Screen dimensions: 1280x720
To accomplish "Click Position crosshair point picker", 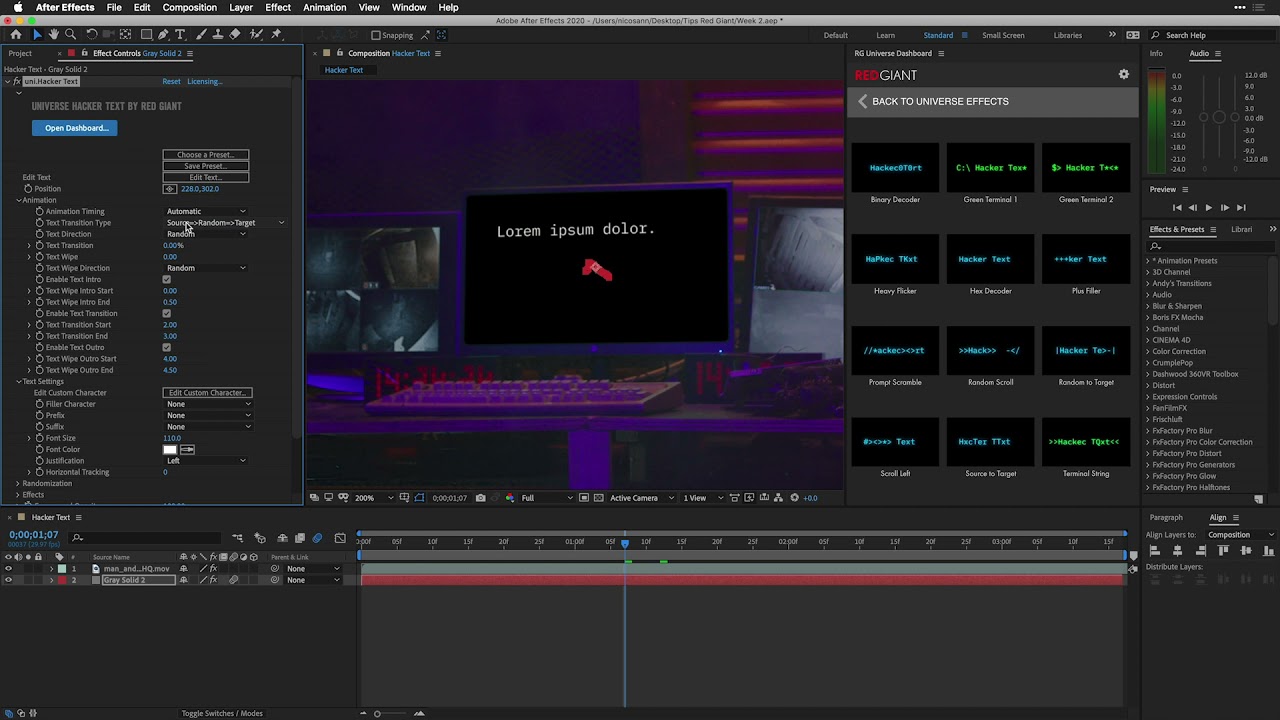I will pyautogui.click(x=170, y=189).
